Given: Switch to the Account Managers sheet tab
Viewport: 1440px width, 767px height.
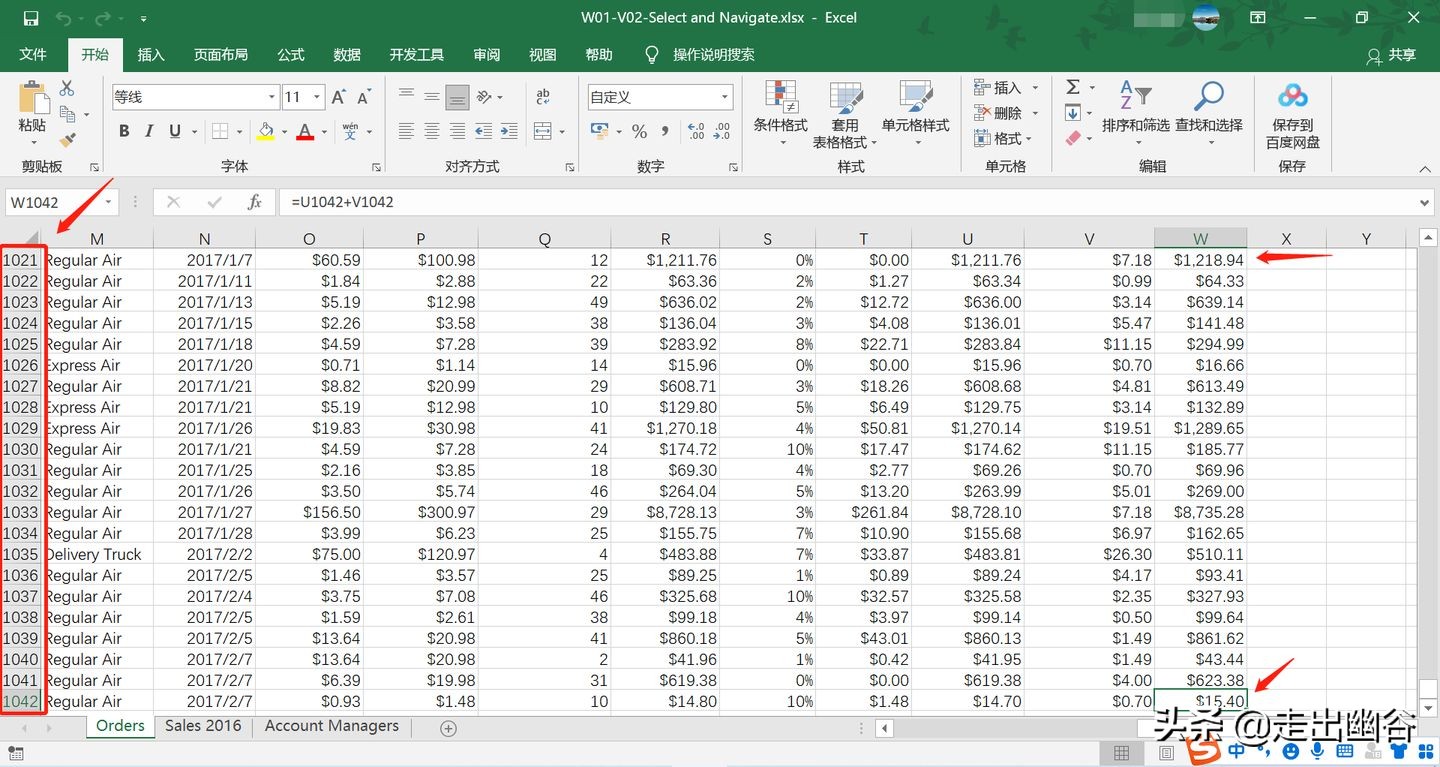Looking at the screenshot, I should point(332,726).
